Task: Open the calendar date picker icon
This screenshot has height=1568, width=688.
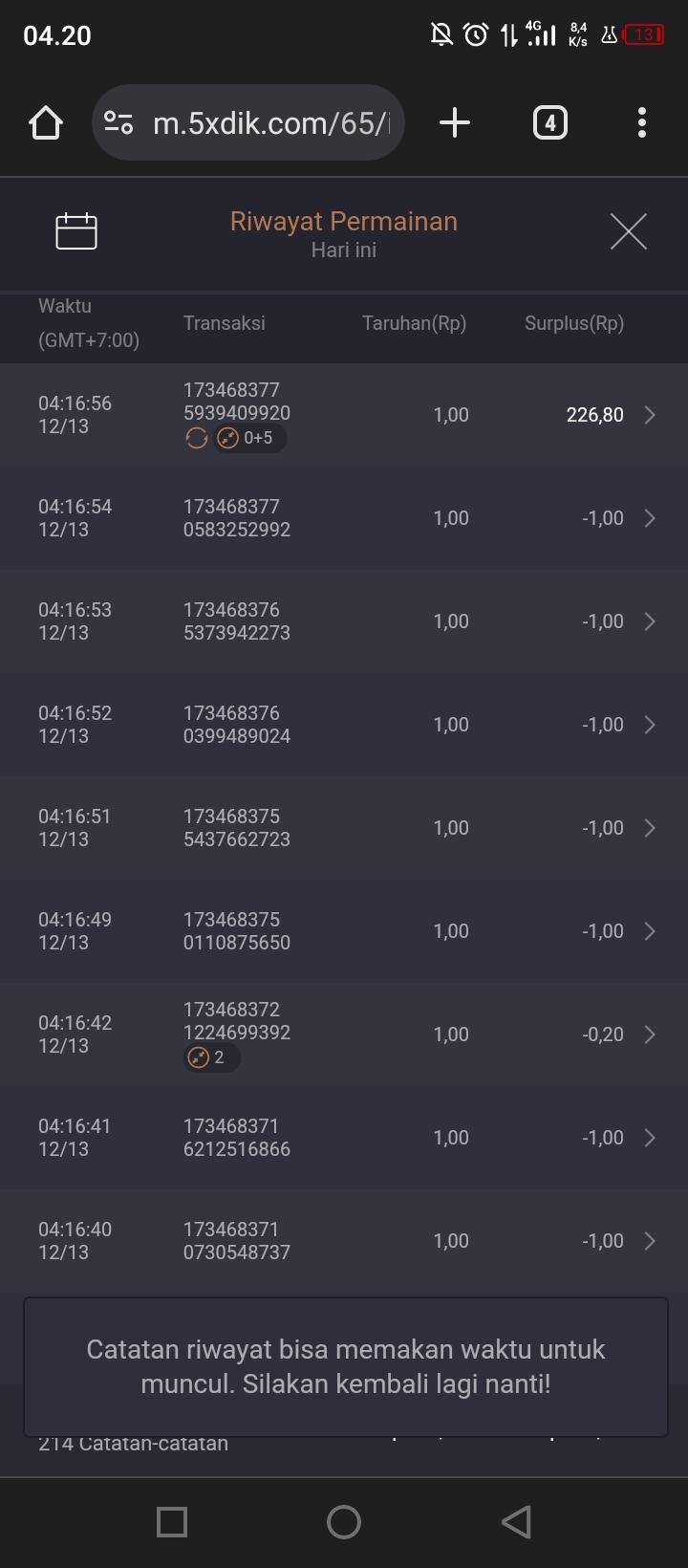Action: point(76,231)
